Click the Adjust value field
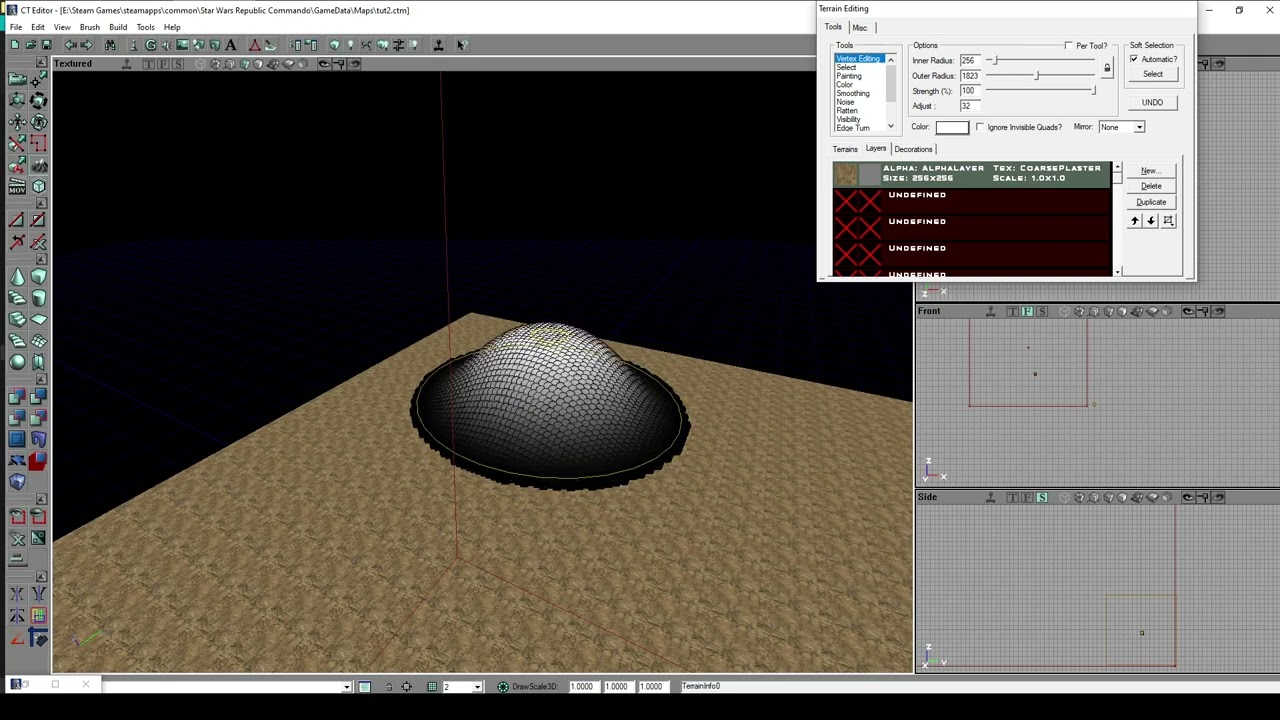The height and width of the screenshot is (720, 1280). pos(970,106)
